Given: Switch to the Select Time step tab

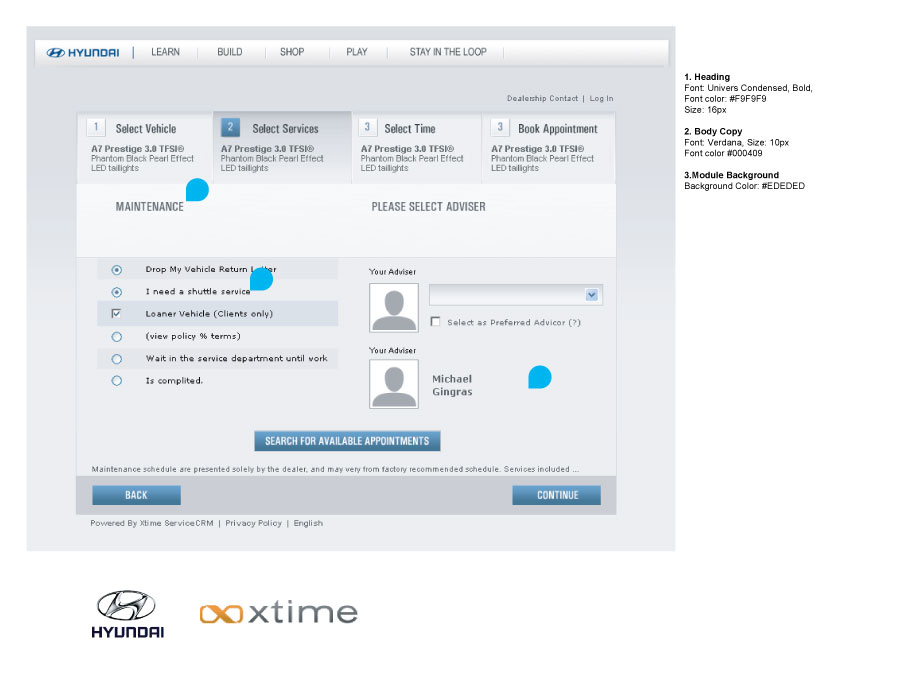Looking at the screenshot, I should 410,129.
